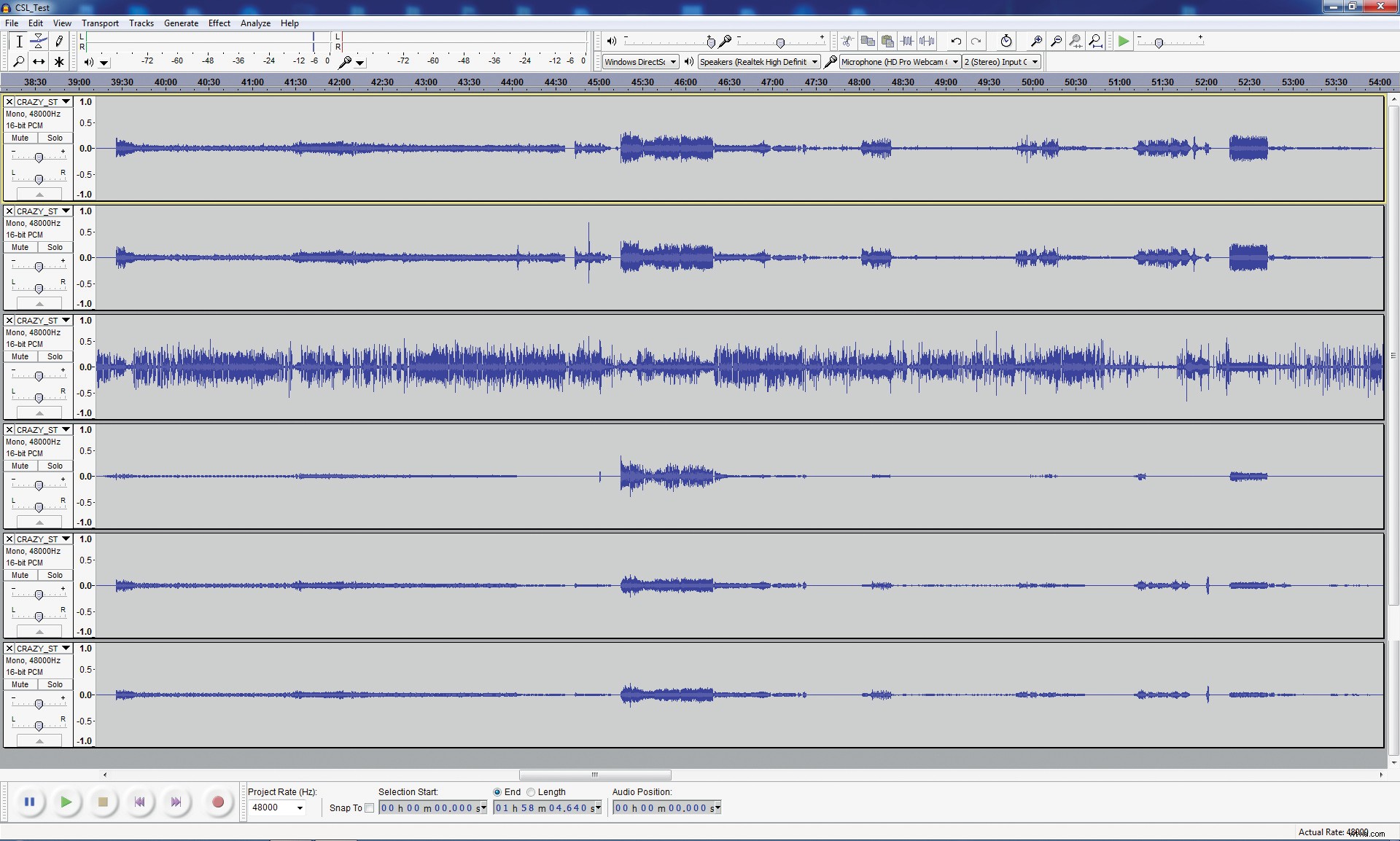
Task: Open the Microphone input device dropdown
Action: coord(957,61)
